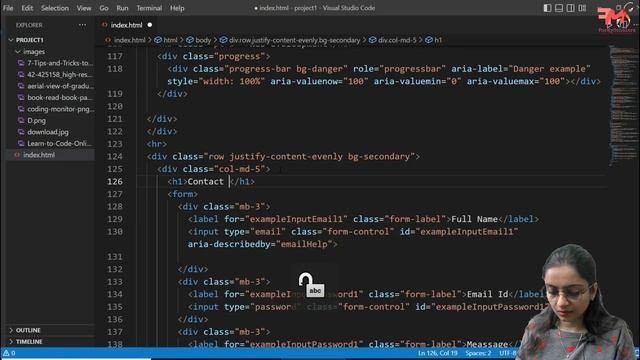Open problems warning indicator in status bar
Screen dimensions: 640x360
click(9, 353)
